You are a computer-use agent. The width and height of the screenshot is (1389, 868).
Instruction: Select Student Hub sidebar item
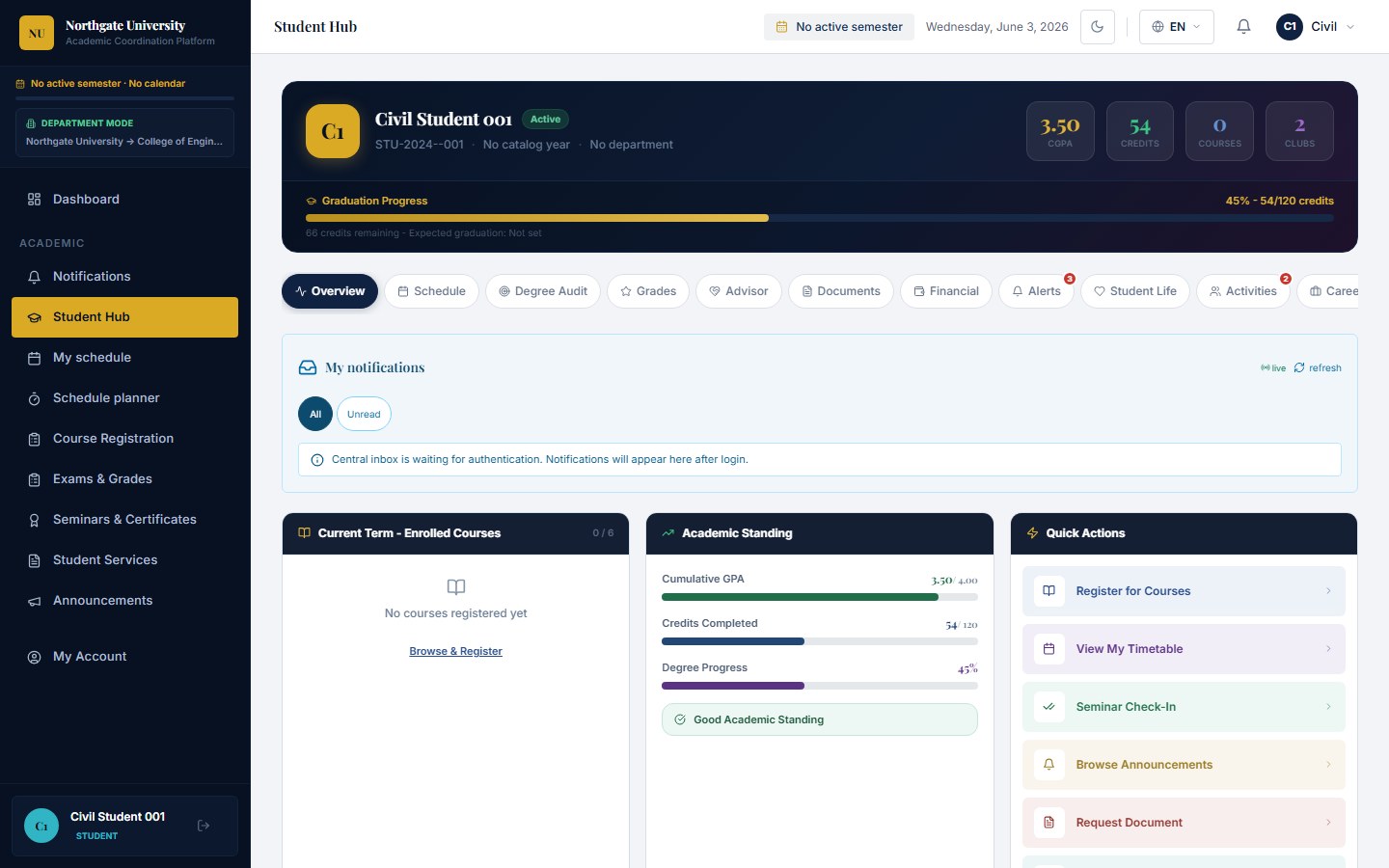pos(125,317)
